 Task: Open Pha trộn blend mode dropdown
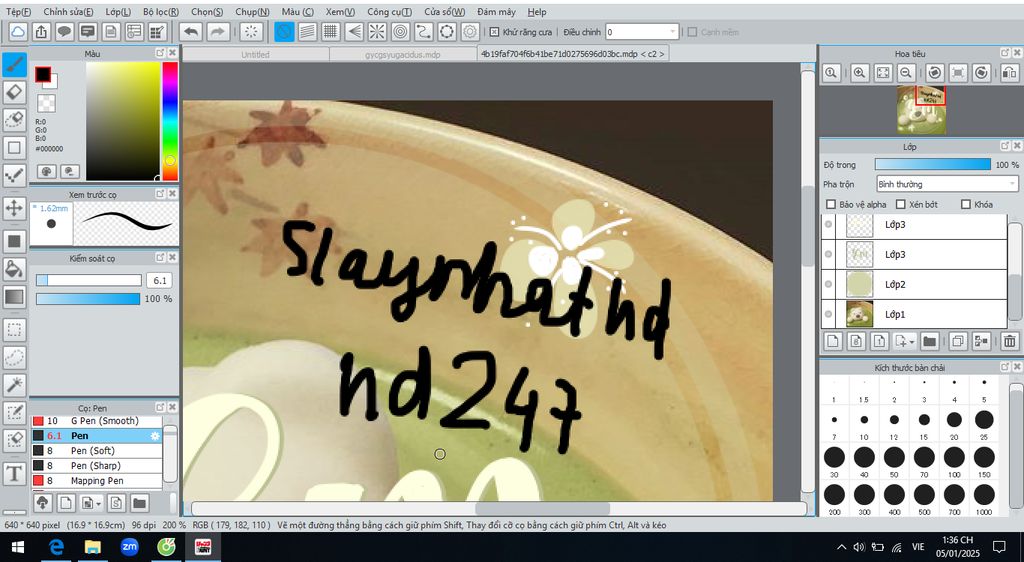947,184
